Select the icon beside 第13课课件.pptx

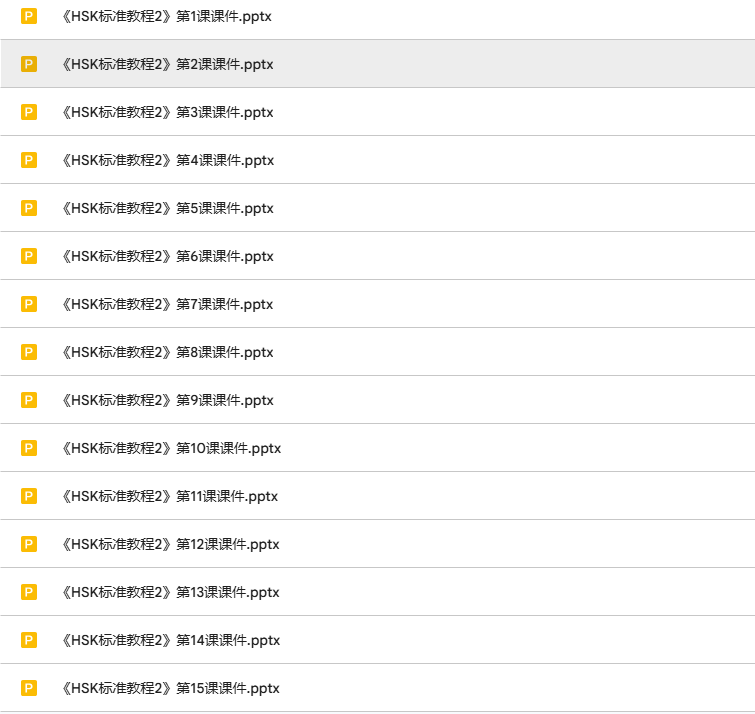click(x=29, y=592)
